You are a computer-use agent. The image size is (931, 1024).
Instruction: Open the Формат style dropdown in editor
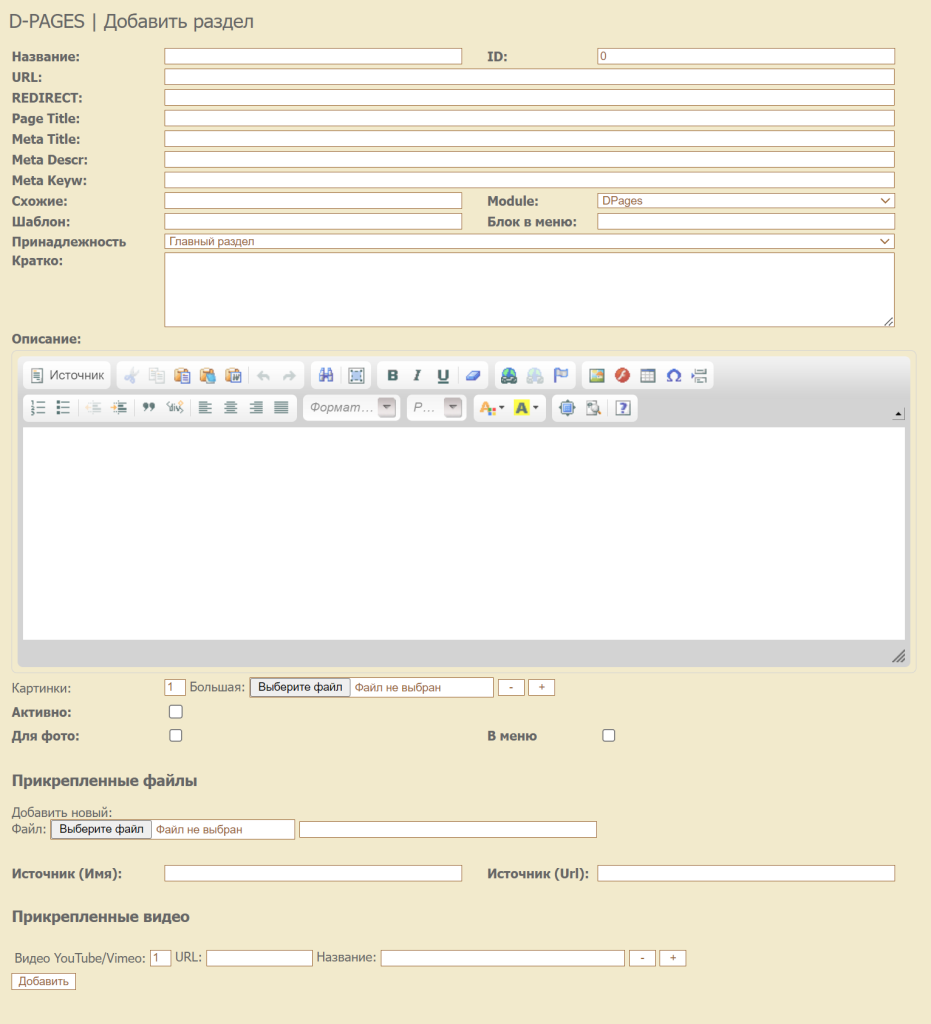coord(349,407)
